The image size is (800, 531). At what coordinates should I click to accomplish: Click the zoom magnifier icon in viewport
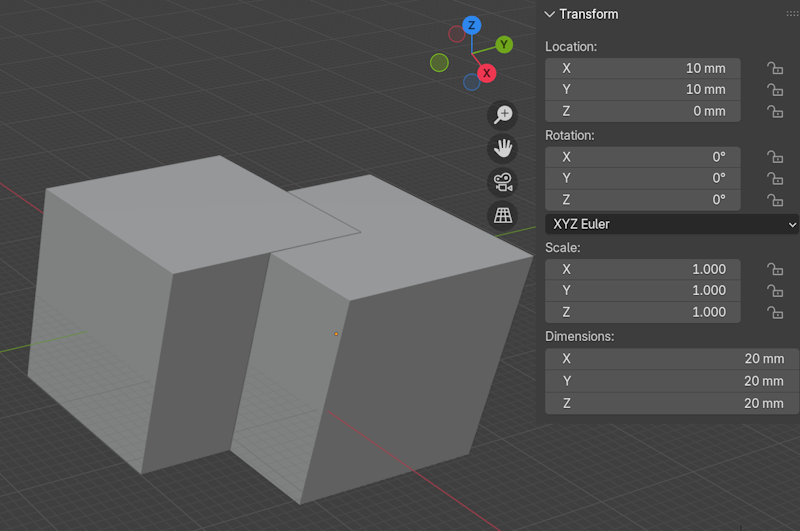502,115
